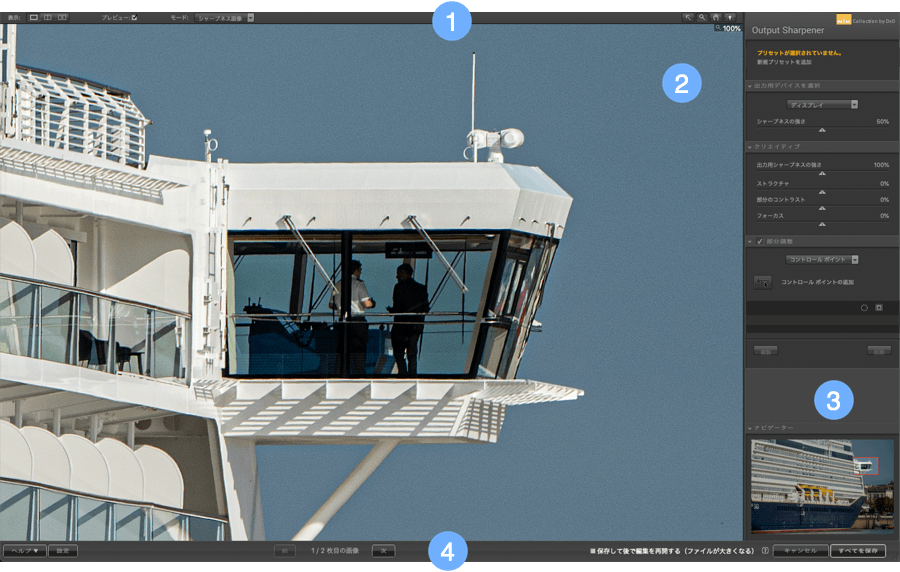Adjust the シャープネスの強さ slider handle
The image size is (900, 572).
point(822,130)
